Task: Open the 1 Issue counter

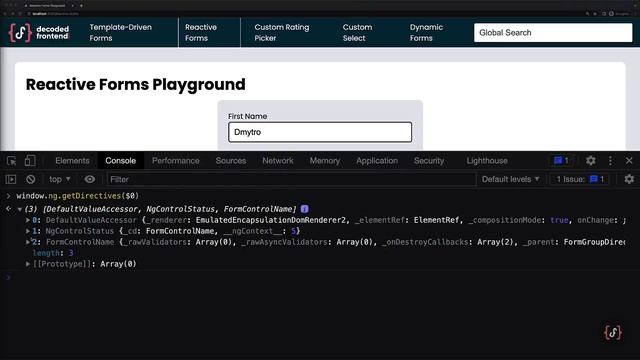Action: [580, 179]
